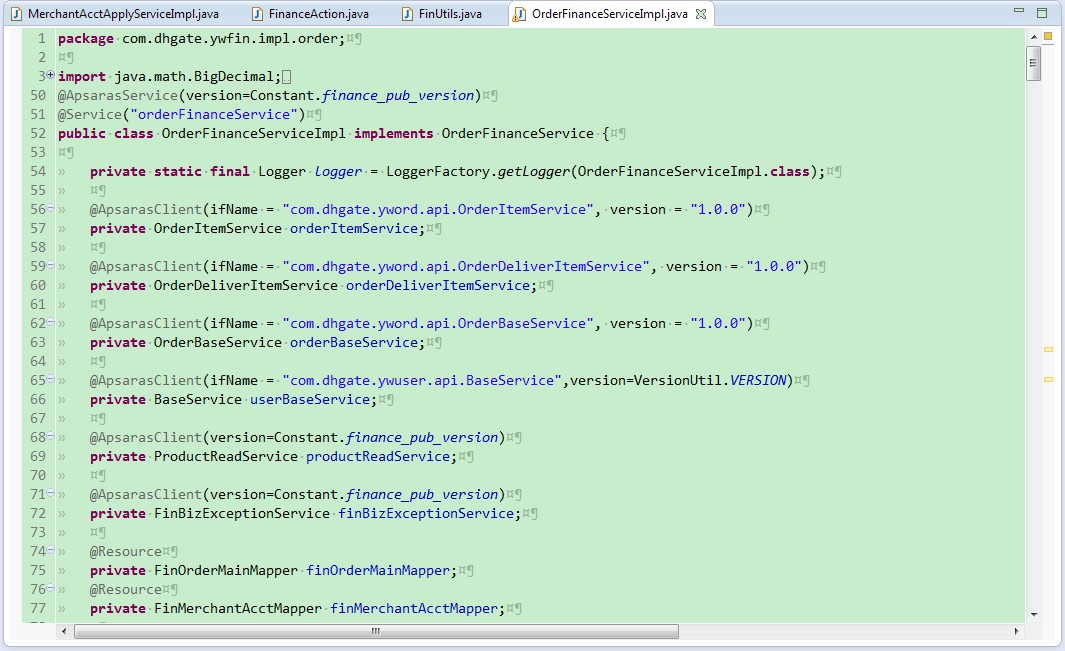Open the FinanceAction.java editor tab
The height and width of the screenshot is (651, 1065).
pyautogui.click(x=311, y=14)
